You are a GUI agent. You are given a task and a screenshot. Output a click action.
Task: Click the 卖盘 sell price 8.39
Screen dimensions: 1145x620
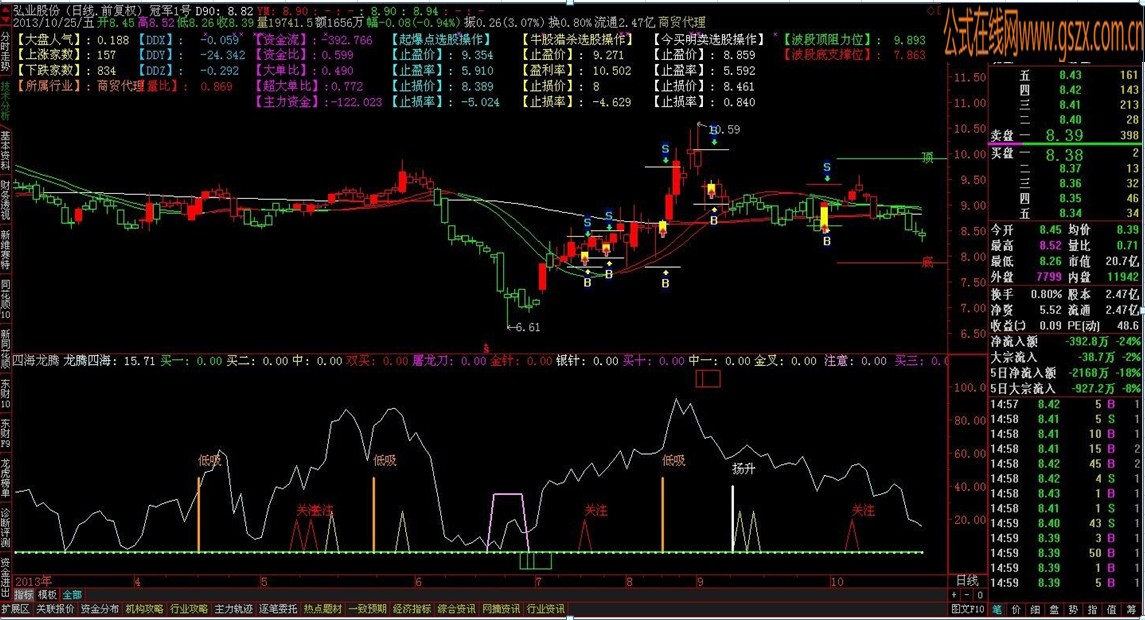pos(1063,135)
